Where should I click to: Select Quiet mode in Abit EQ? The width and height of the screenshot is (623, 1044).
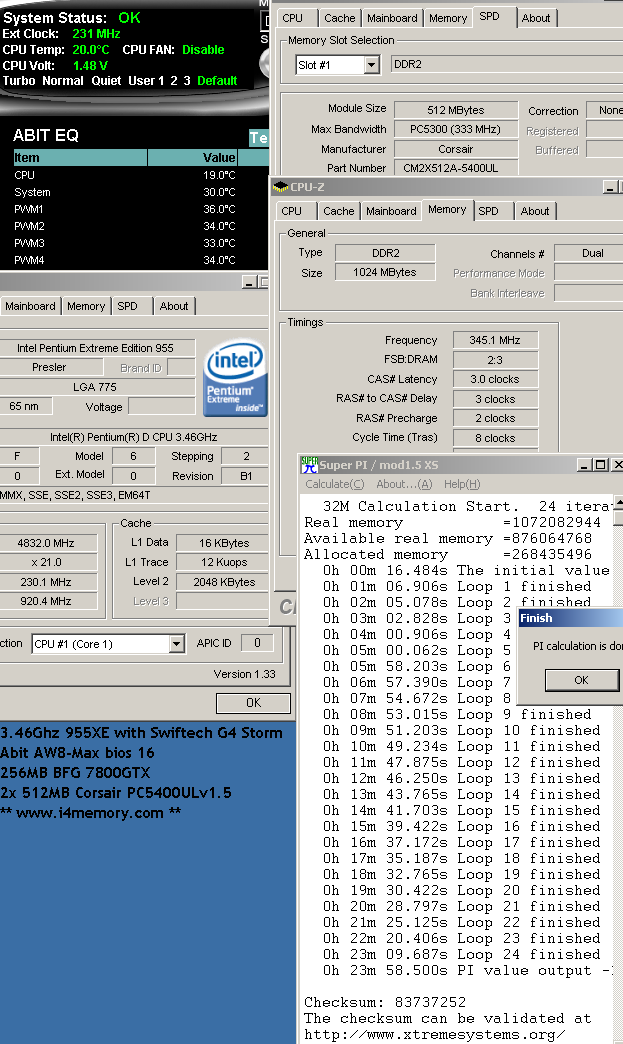[x=106, y=81]
